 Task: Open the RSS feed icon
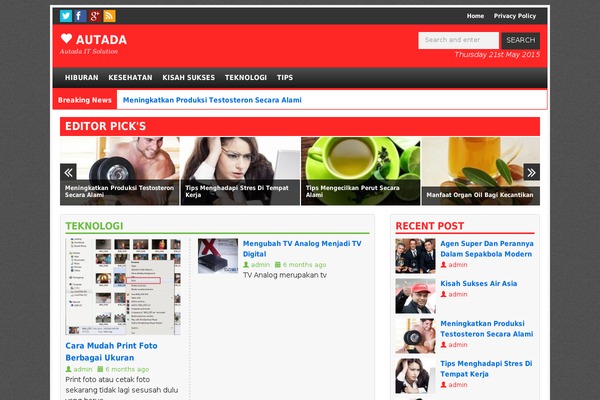[x=109, y=16]
